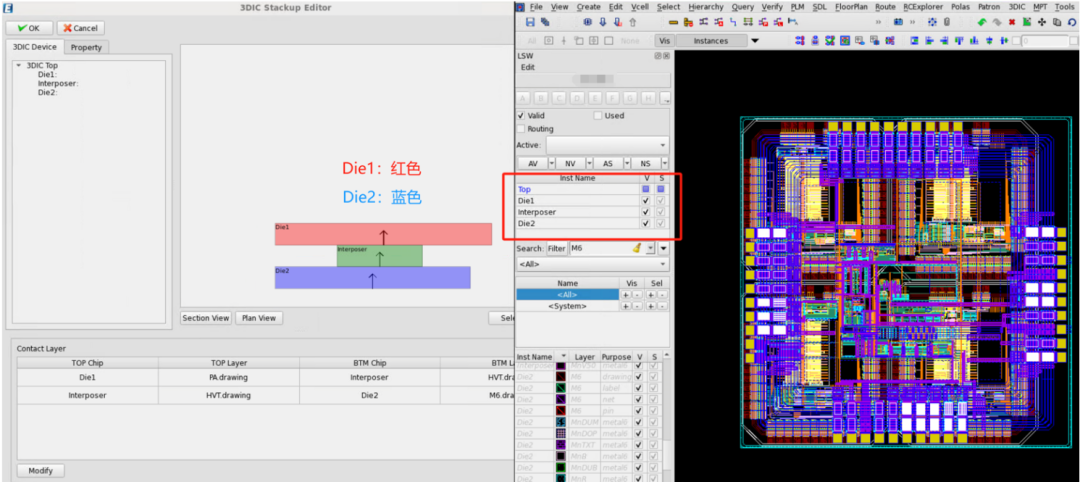Click the blue down-arrow descend icon
This screenshot has height=482, width=1080.
click(x=603, y=22)
